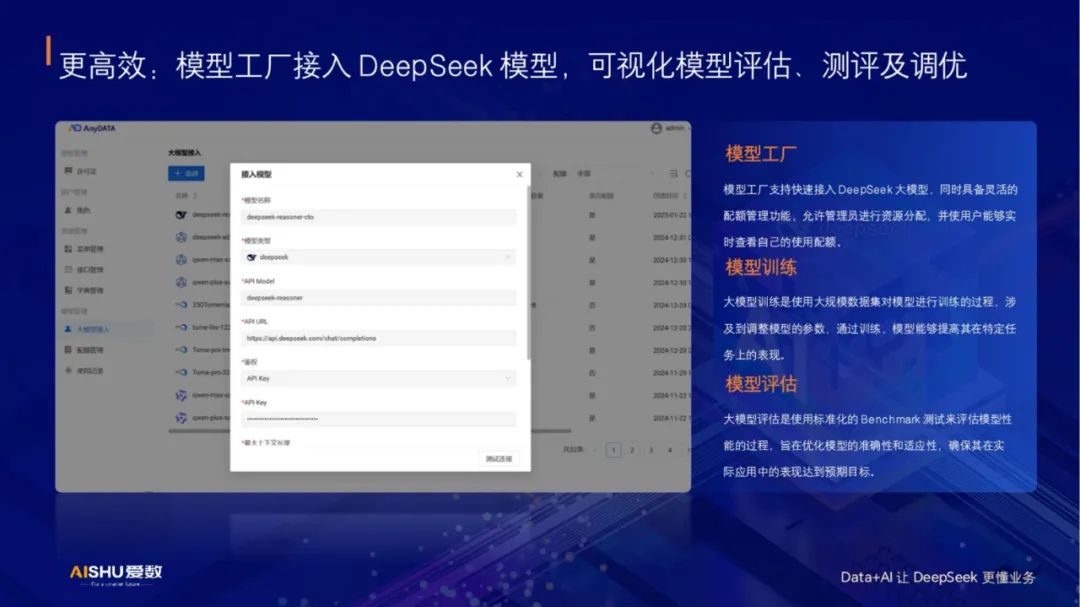
Task: Click the model icon of the 2307 row
Action: pos(181,305)
